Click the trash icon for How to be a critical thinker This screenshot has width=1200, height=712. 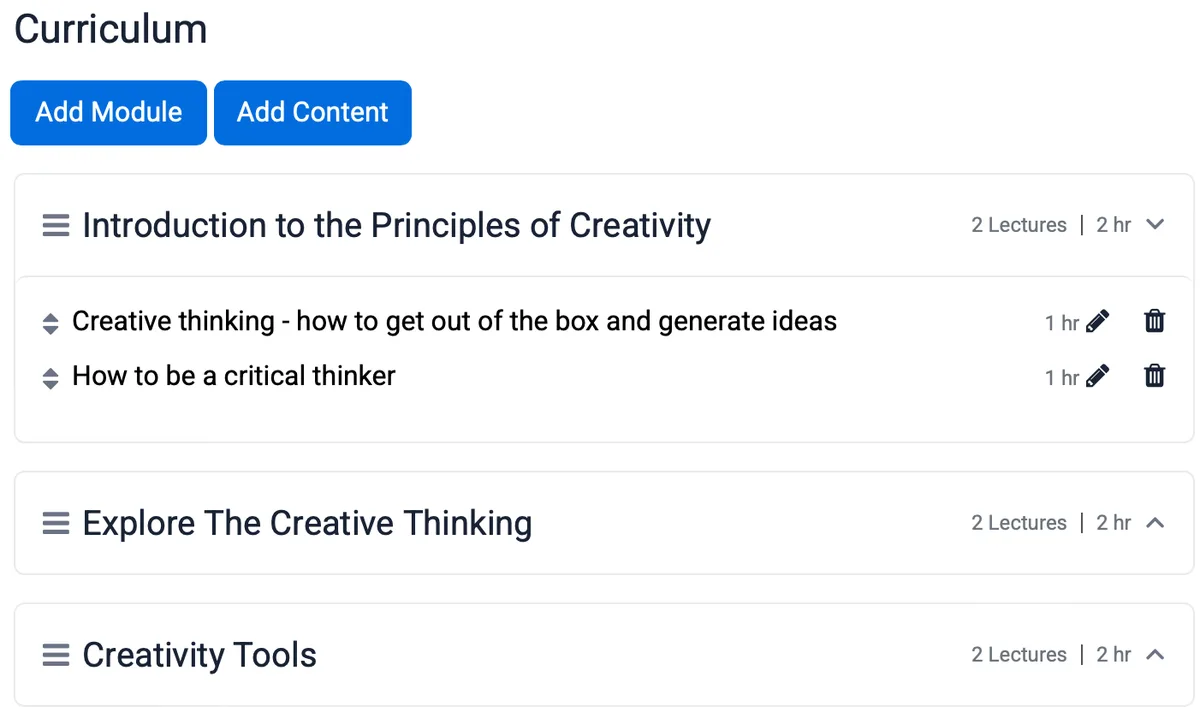pyautogui.click(x=1154, y=376)
